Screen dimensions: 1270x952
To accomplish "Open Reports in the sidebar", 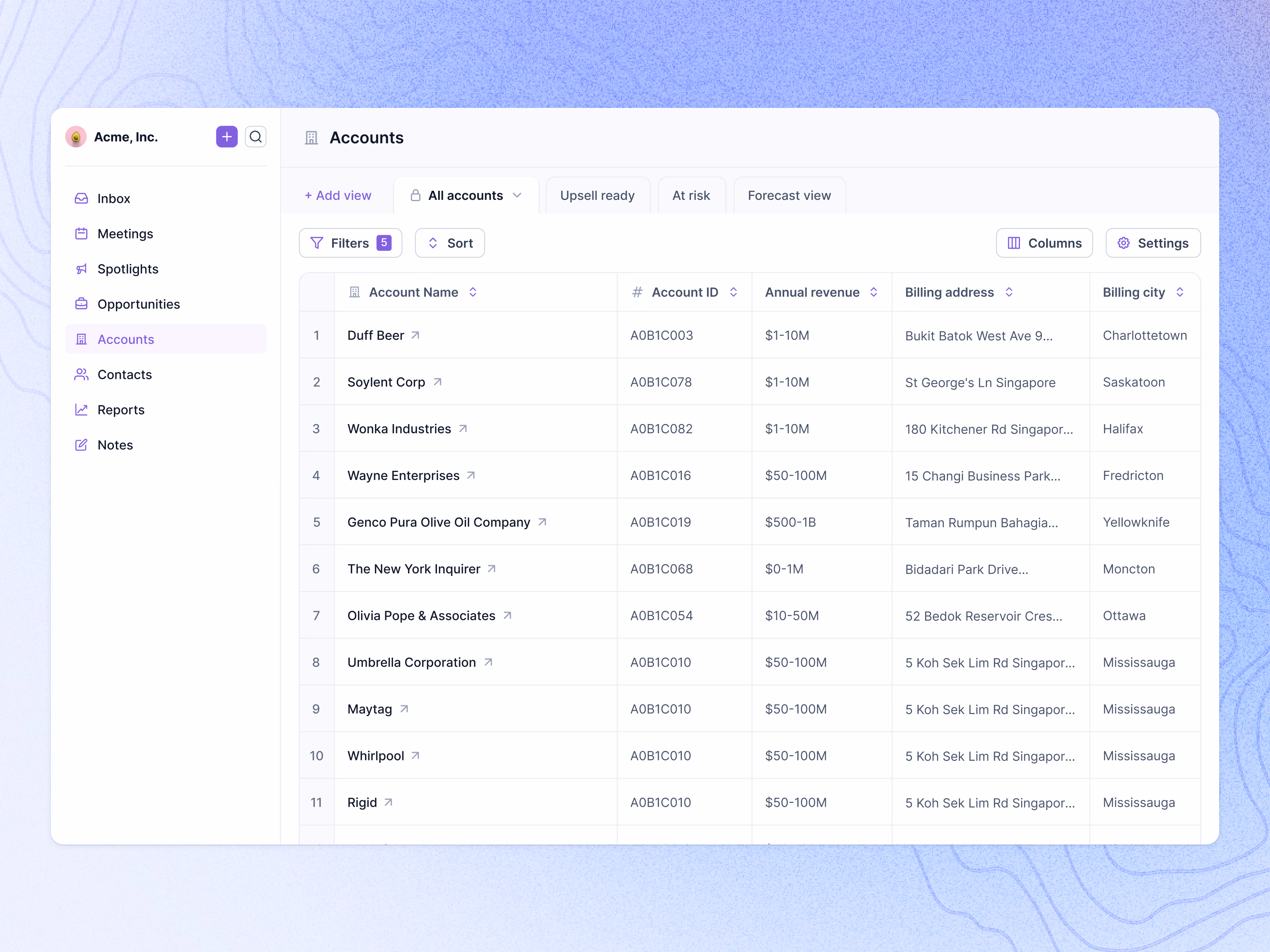I will [165, 410].
